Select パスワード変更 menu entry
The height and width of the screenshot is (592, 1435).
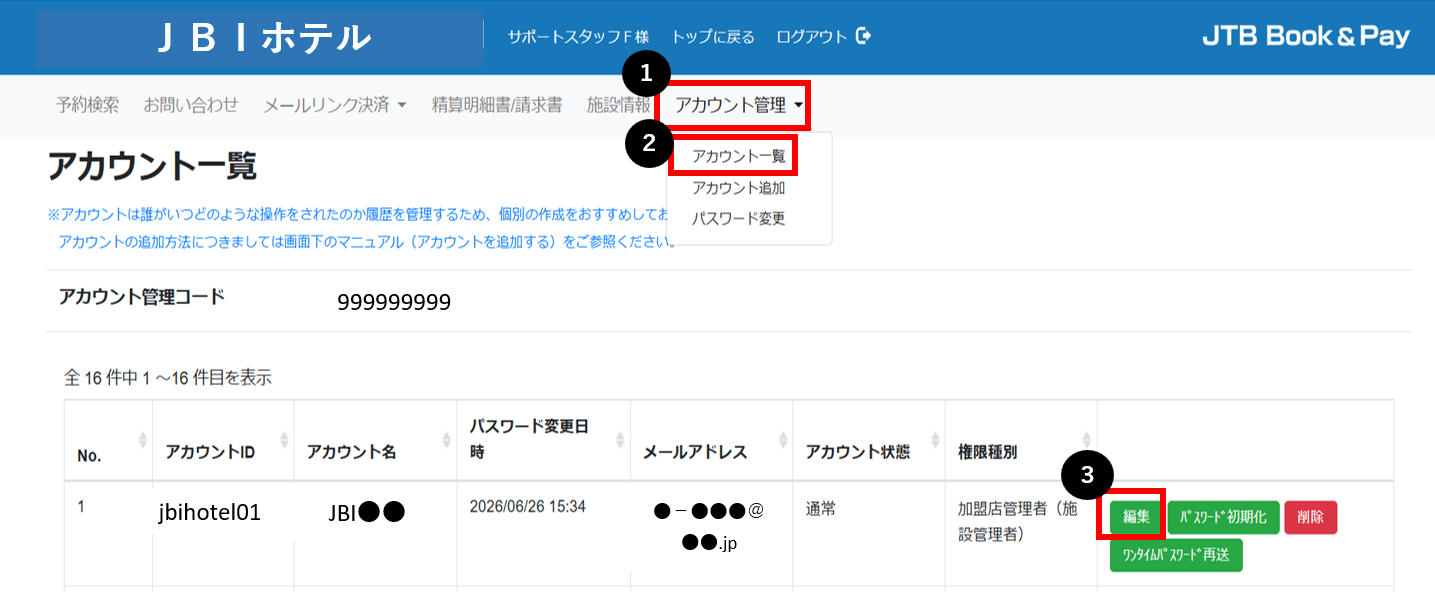[x=738, y=218]
